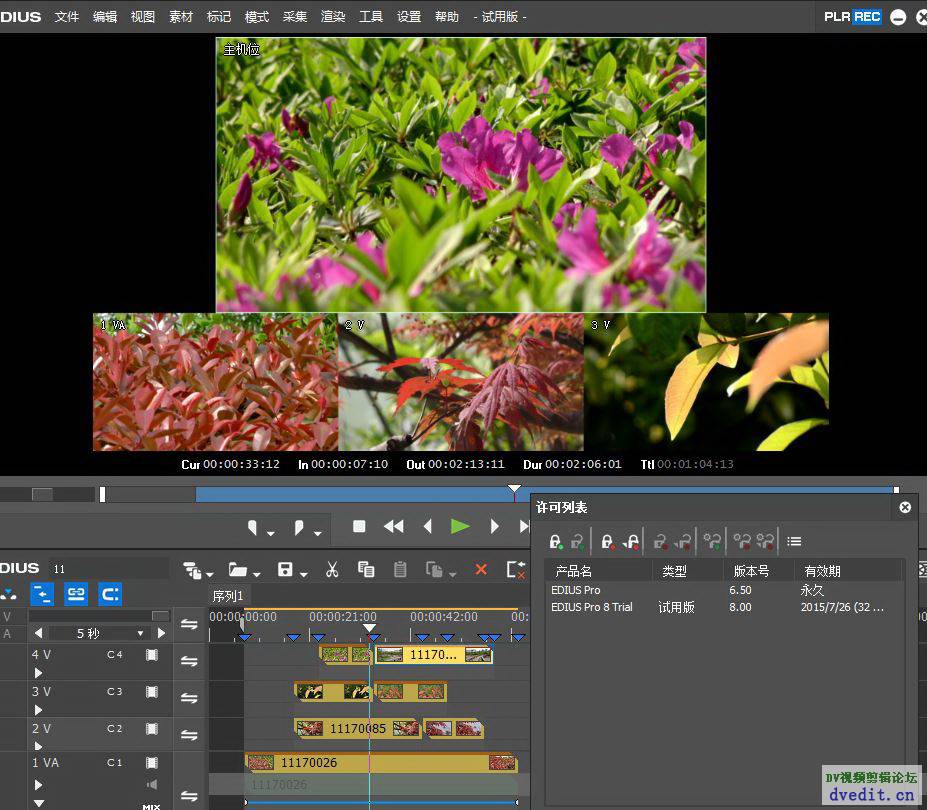Click the scissors Cut icon
The width and height of the screenshot is (927, 810).
[x=332, y=569]
